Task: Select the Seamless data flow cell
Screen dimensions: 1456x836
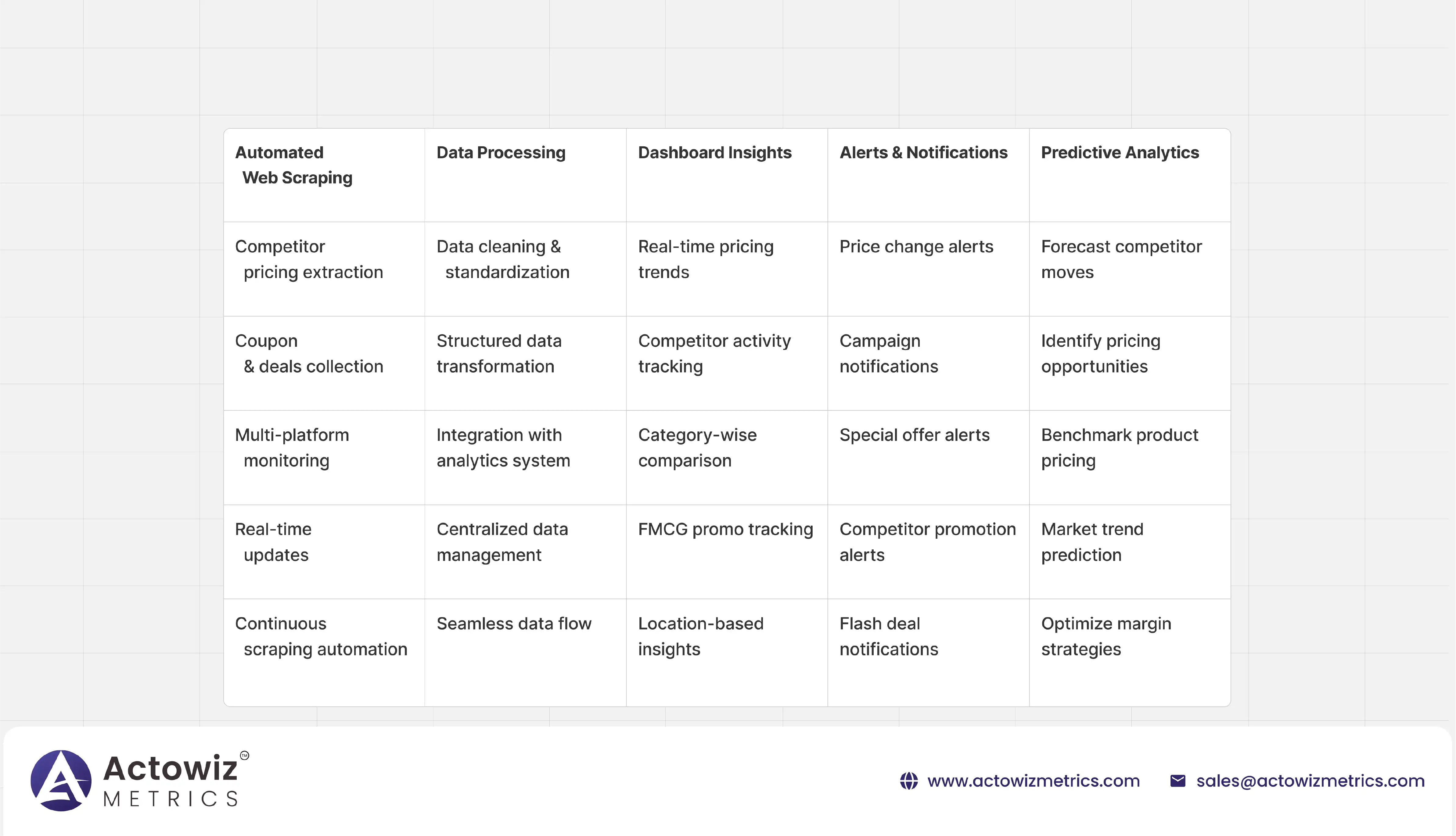Action: click(513, 623)
